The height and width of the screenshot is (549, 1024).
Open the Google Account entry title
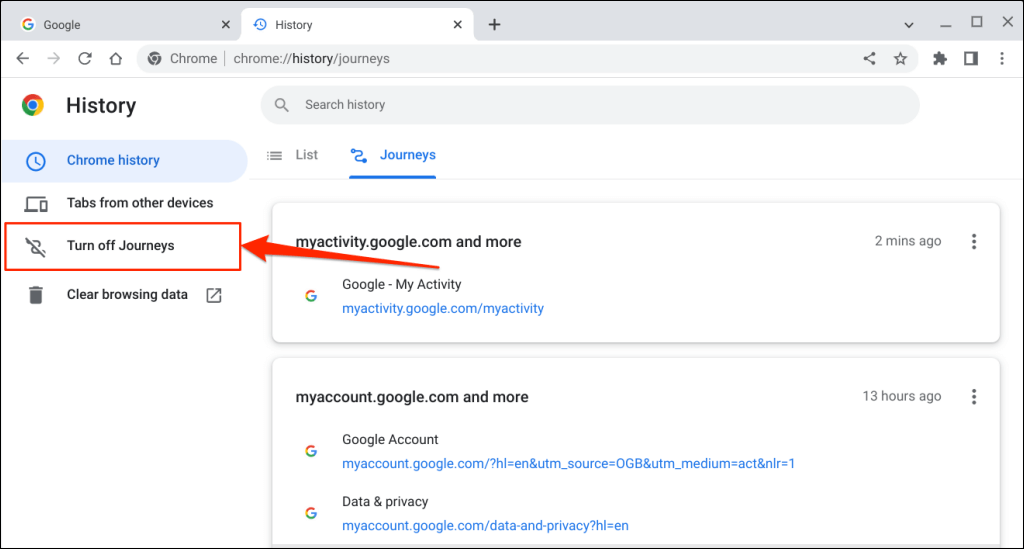pyautogui.click(x=390, y=440)
